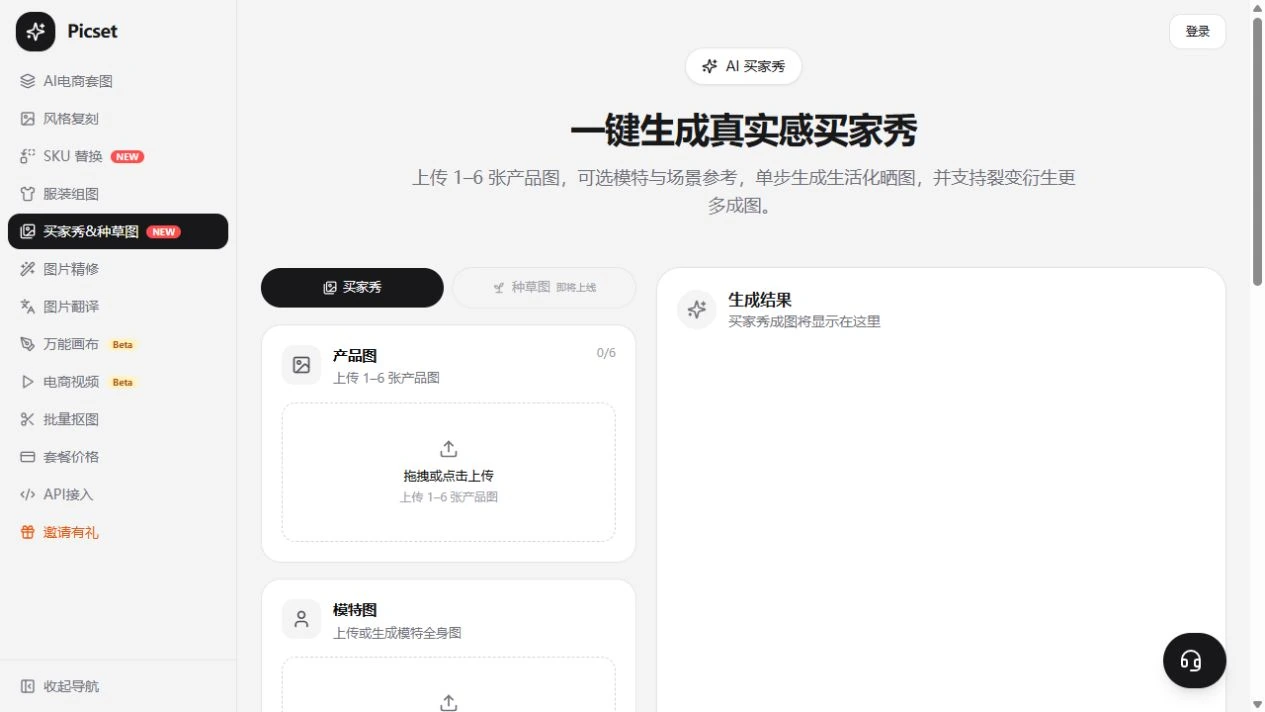This screenshot has height=712, width=1265.
Task: Click the card icon beside 套餐价格
Action: pyautogui.click(x=28, y=457)
